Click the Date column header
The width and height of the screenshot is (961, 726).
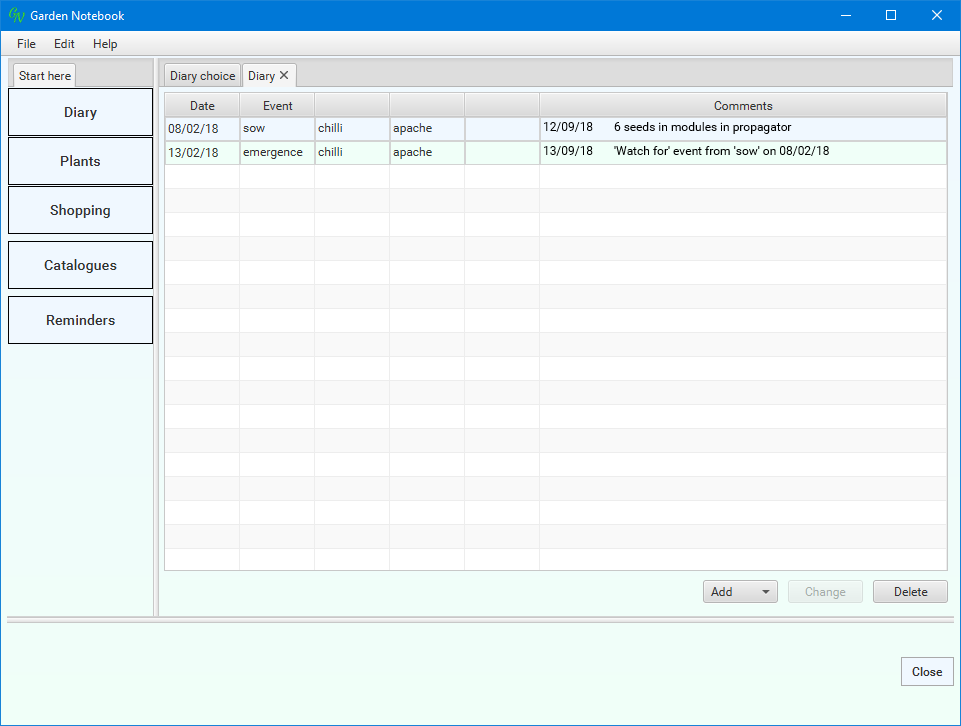(x=202, y=105)
